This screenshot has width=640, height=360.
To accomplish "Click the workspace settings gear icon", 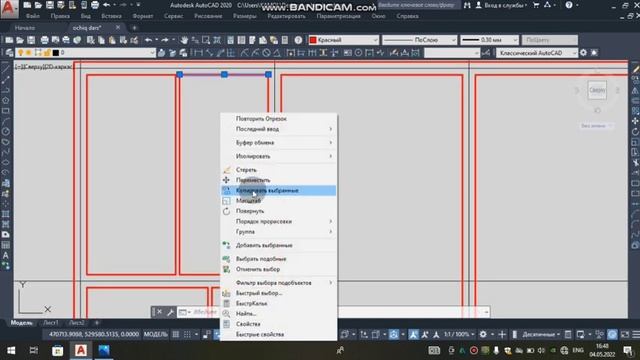I will (584, 53).
